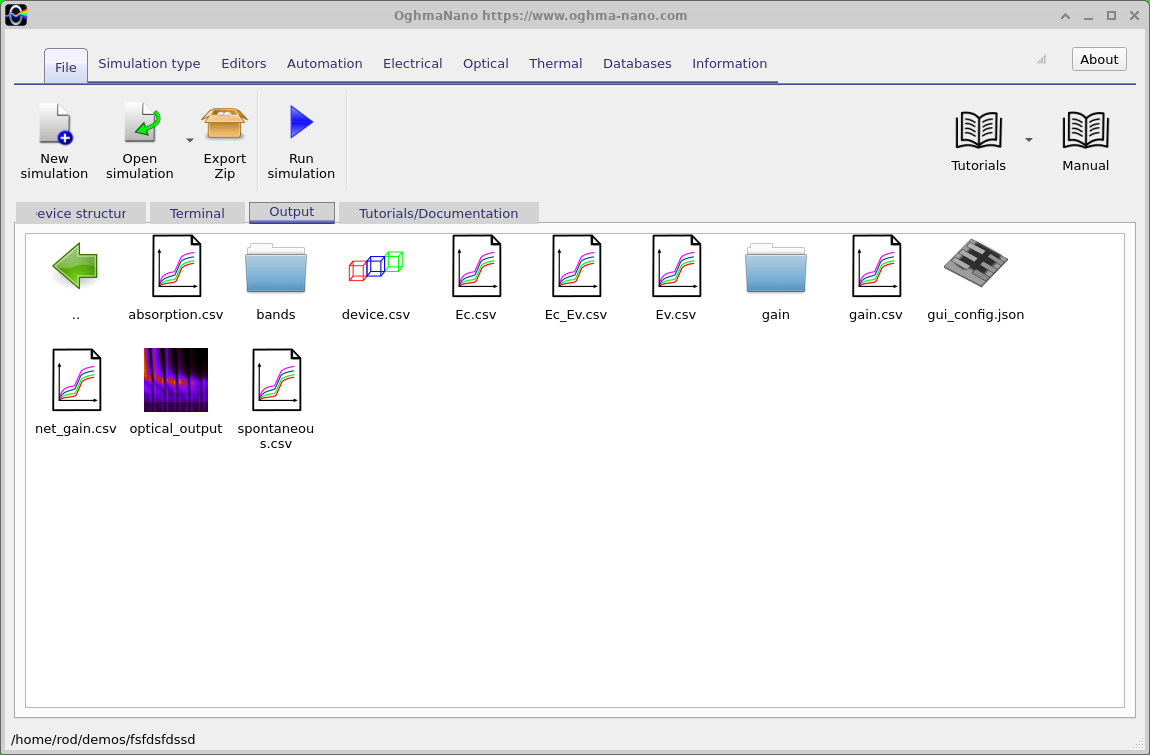
Task: Click the net_gain.csv file name label
Action: coord(76,428)
